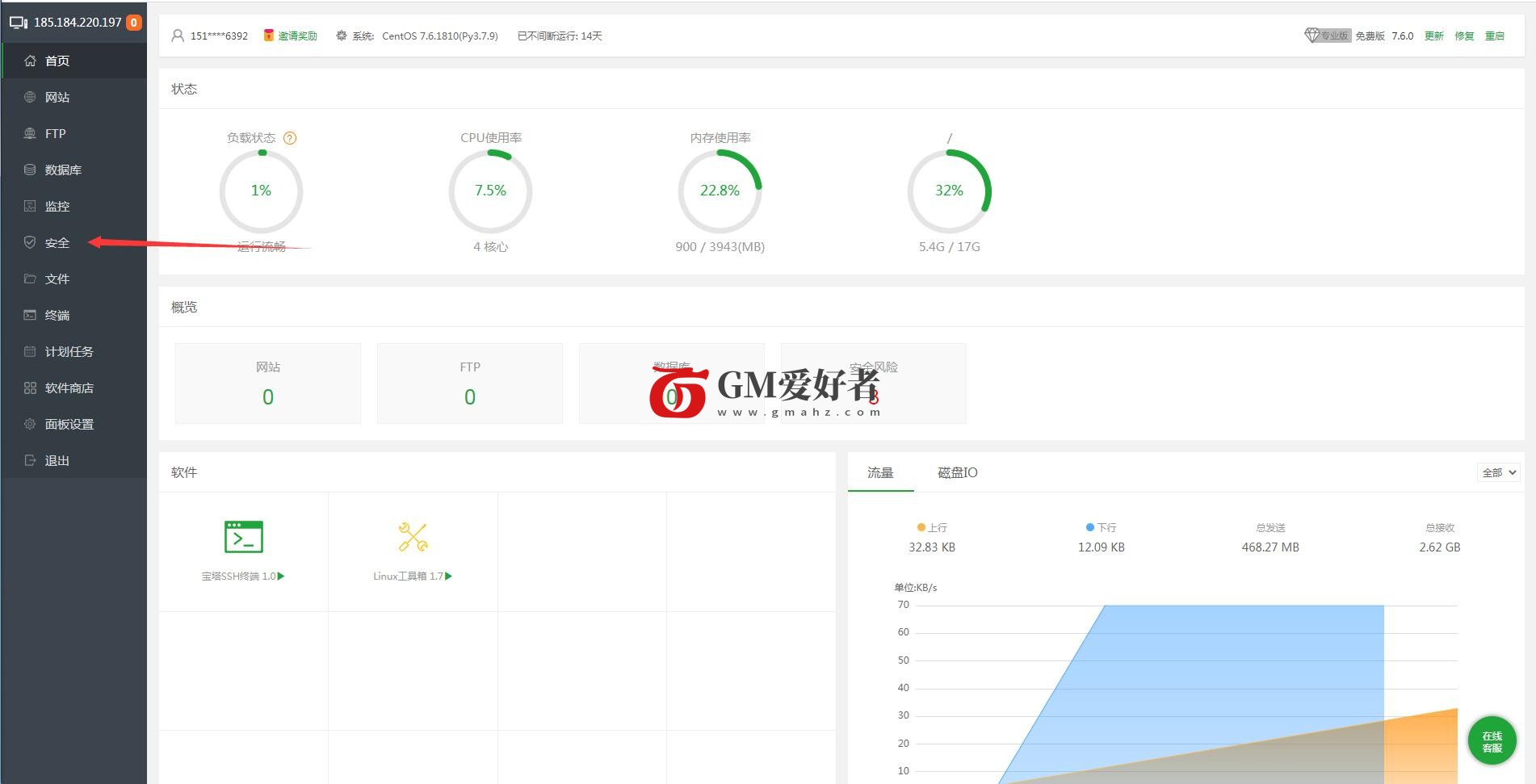Image resolution: width=1536 pixels, height=784 pixels.
Task: Click the 监控 monitor icon
Action: [30, 206]
